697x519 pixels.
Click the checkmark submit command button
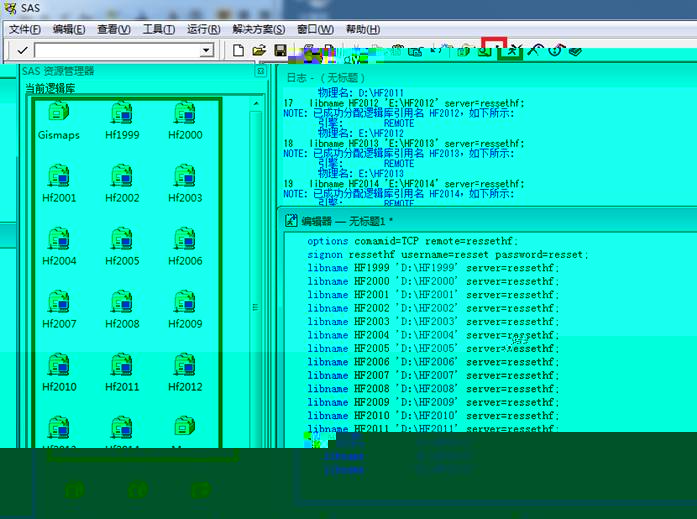coord(22,51)
